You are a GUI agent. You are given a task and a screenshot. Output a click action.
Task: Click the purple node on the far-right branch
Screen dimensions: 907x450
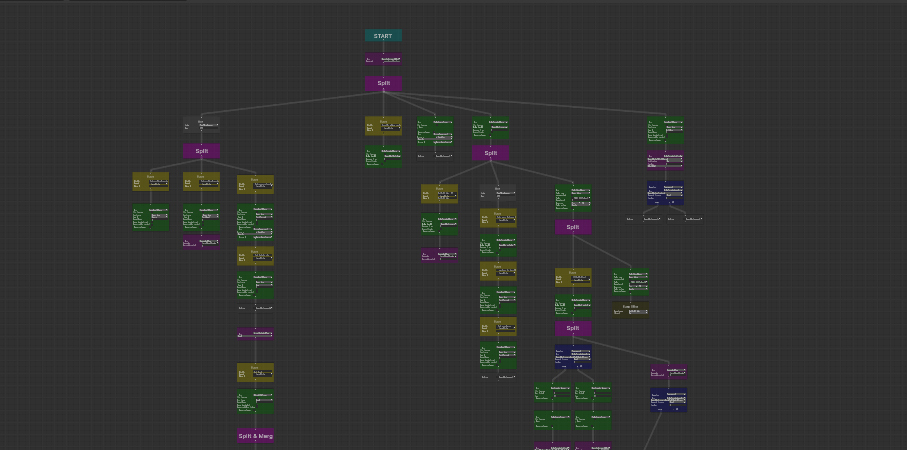(x=665, y=159)
